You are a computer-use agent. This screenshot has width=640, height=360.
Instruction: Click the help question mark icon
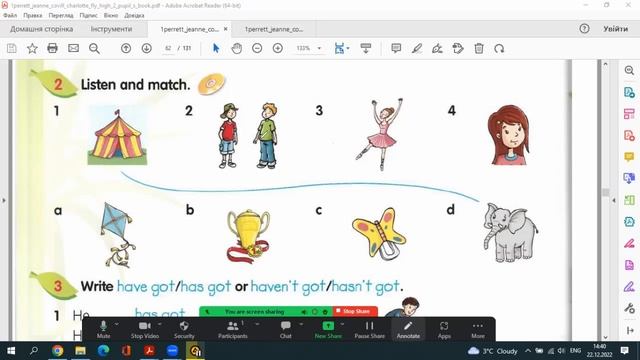click(x=584, y=29)
